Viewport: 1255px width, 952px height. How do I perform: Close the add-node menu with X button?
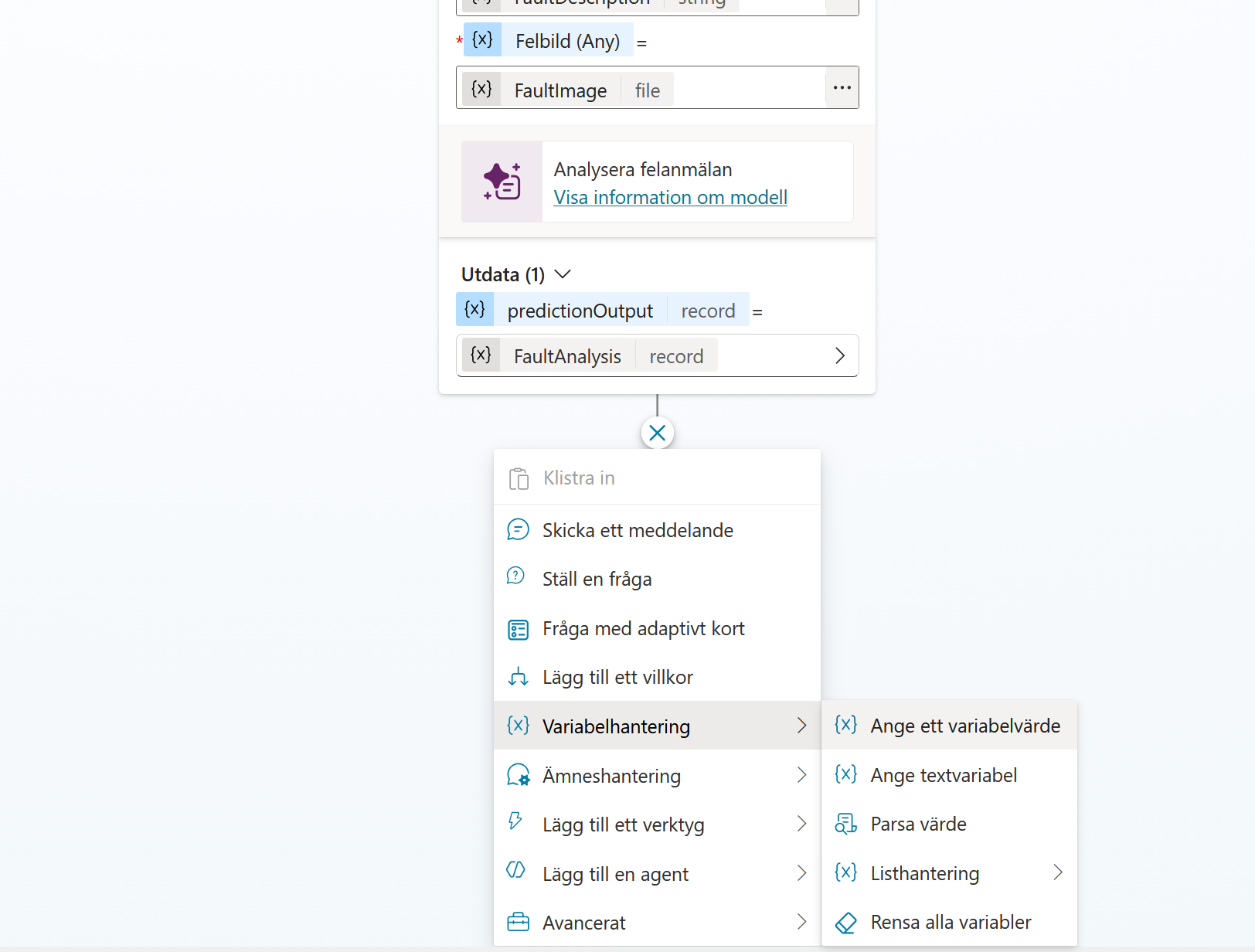point(658,433)
